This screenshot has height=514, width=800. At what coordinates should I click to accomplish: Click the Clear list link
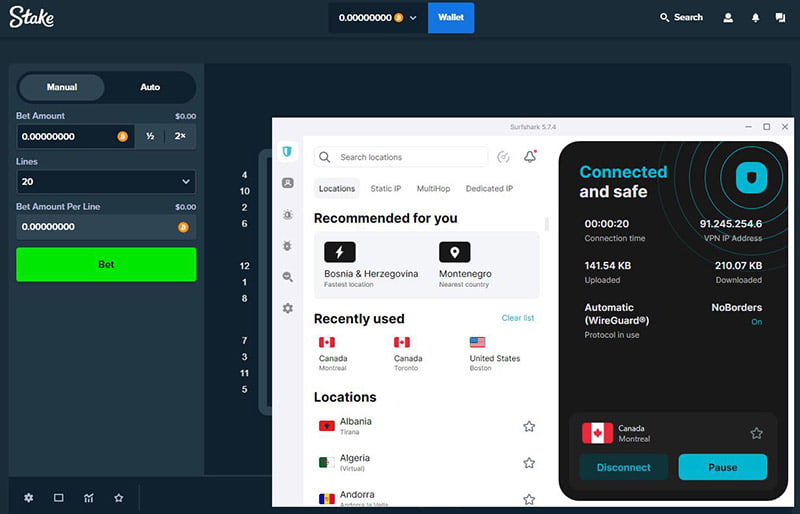tap(518, 318)
